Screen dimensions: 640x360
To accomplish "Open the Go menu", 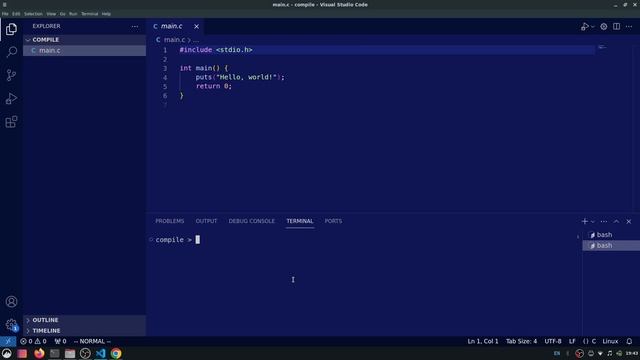I will point(62,14).
